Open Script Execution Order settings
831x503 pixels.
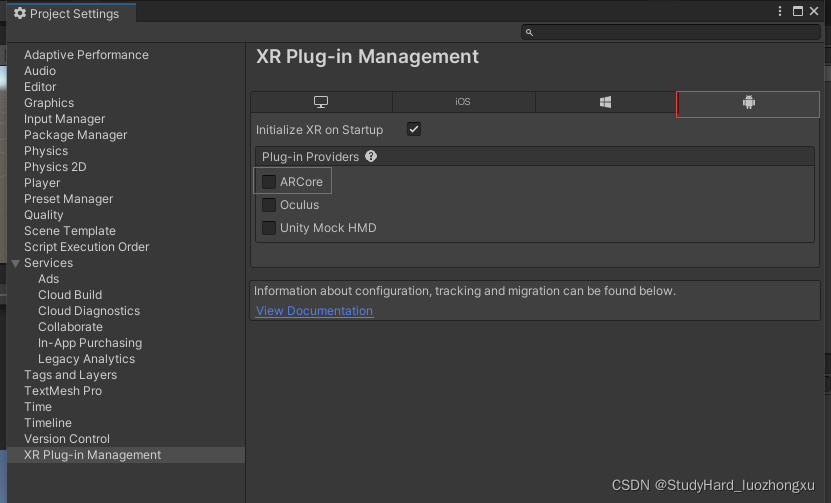tap(86, 247)
